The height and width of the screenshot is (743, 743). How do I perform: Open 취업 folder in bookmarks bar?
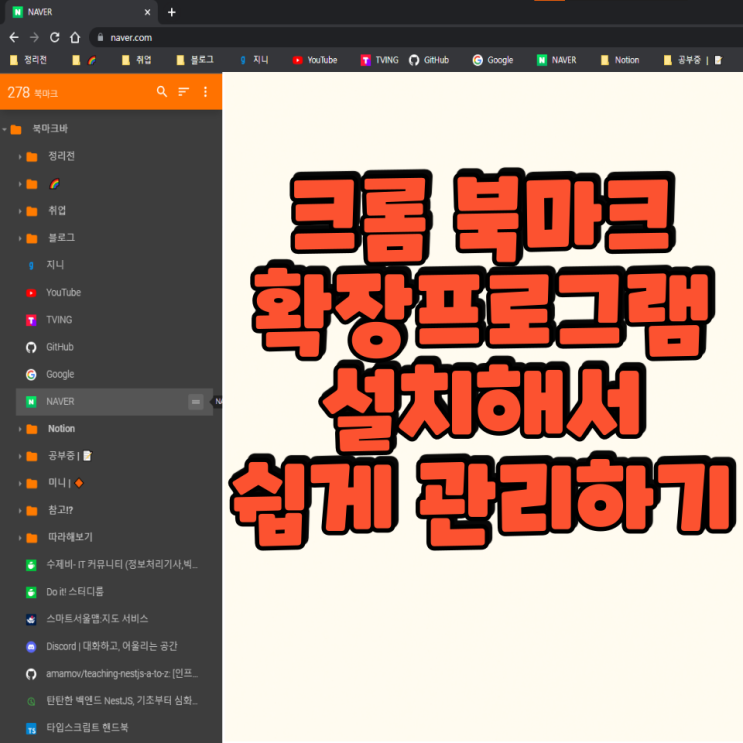pyautogui.click(x=136, y=60)
